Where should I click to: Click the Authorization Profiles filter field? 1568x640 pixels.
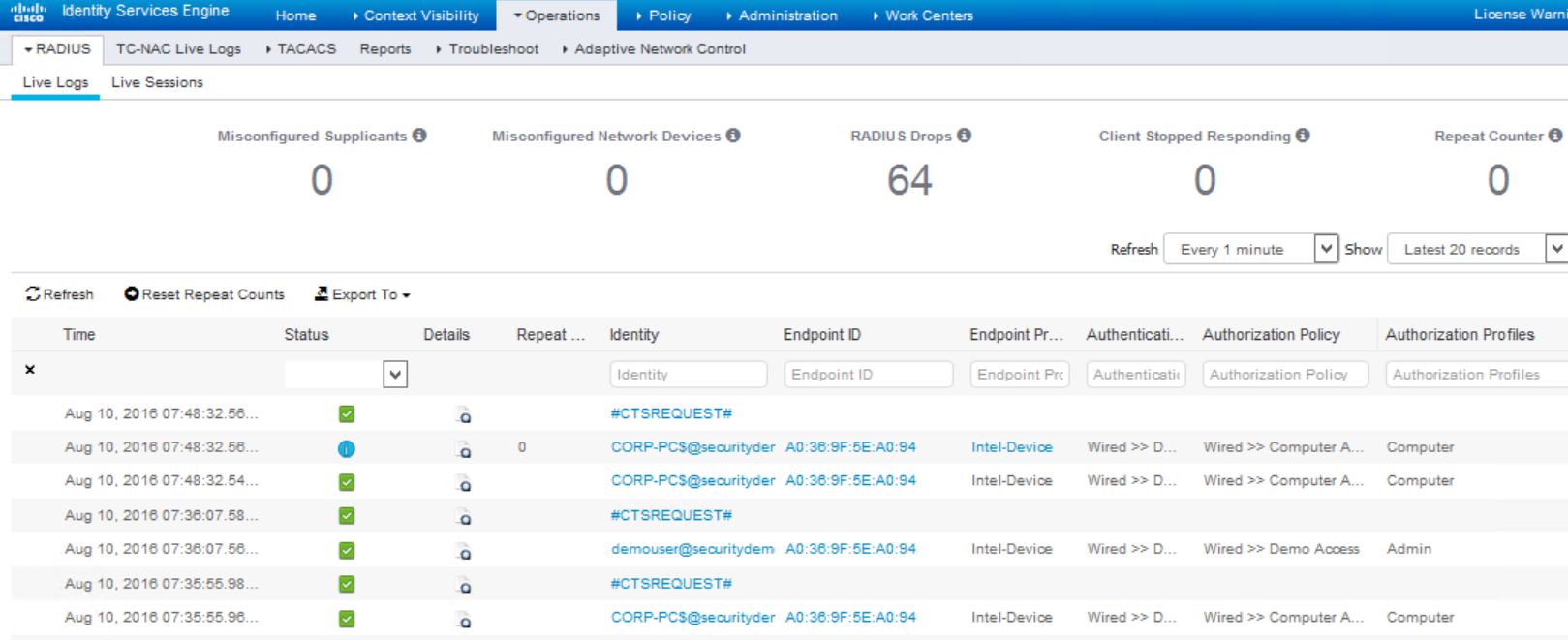[1477, 375]
